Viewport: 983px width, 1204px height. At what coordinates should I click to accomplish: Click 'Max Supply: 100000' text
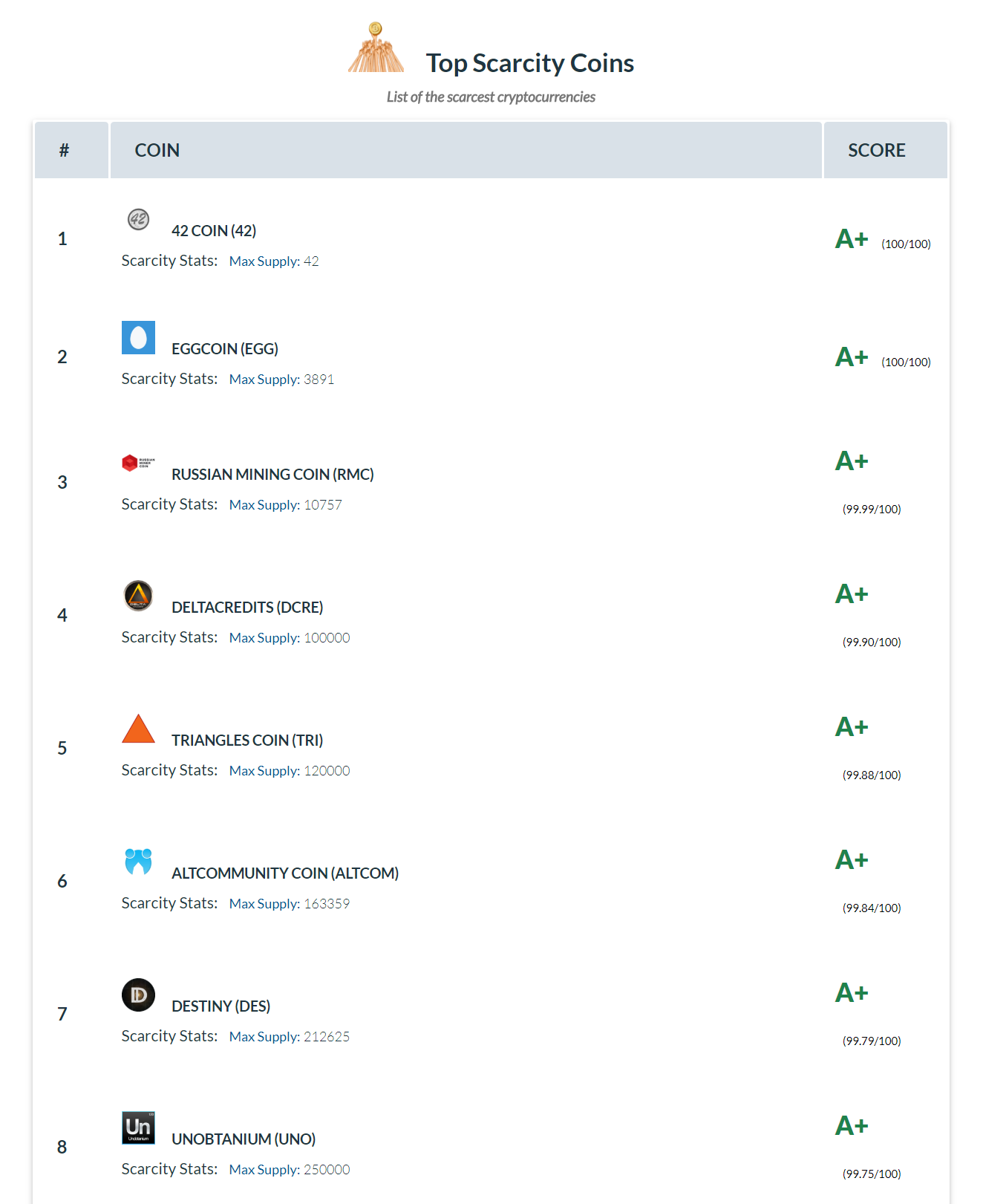point(290,638)
